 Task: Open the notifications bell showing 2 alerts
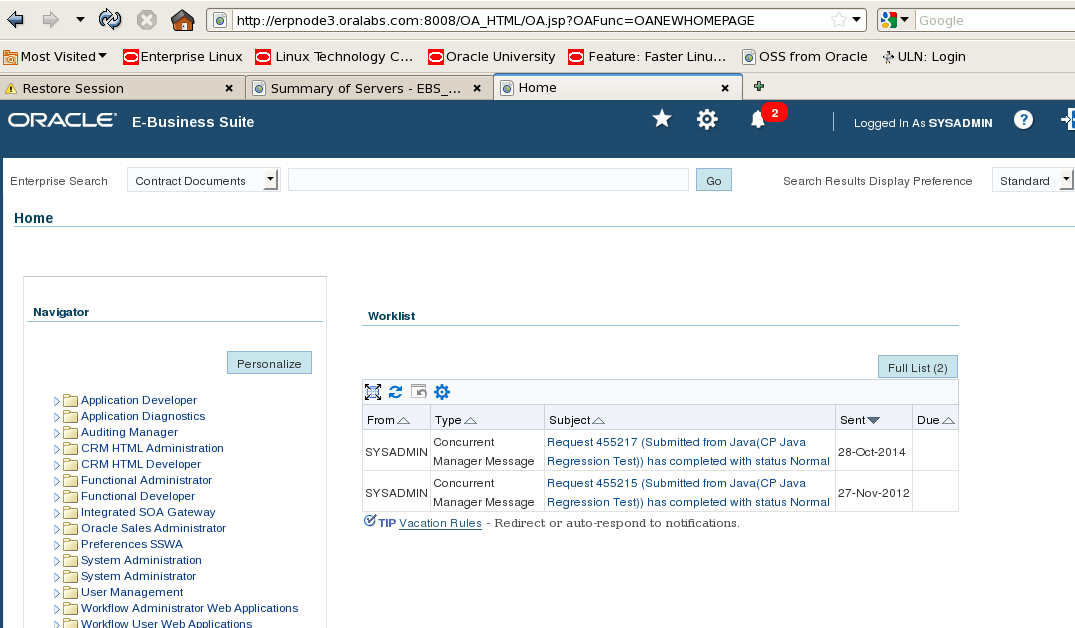coord(757,119)
